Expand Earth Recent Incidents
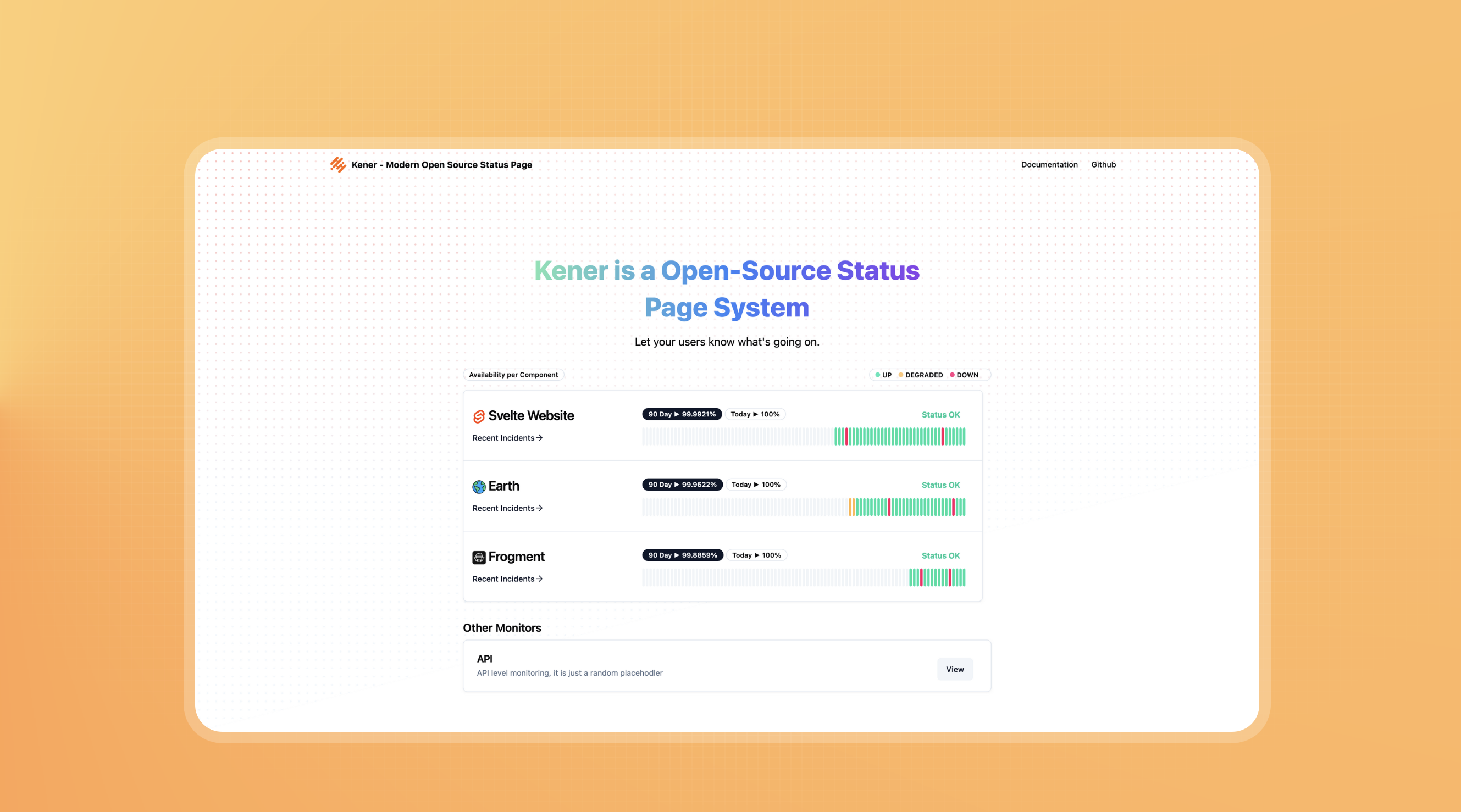 coord(503,508)
